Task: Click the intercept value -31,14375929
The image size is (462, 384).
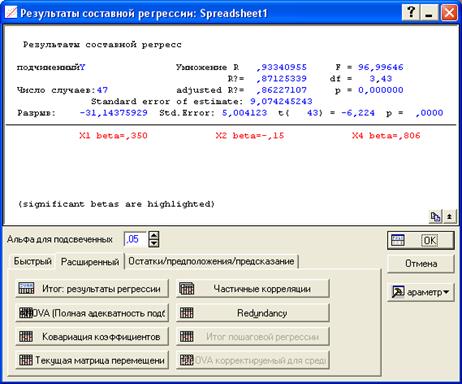Action: coord(113,113)
